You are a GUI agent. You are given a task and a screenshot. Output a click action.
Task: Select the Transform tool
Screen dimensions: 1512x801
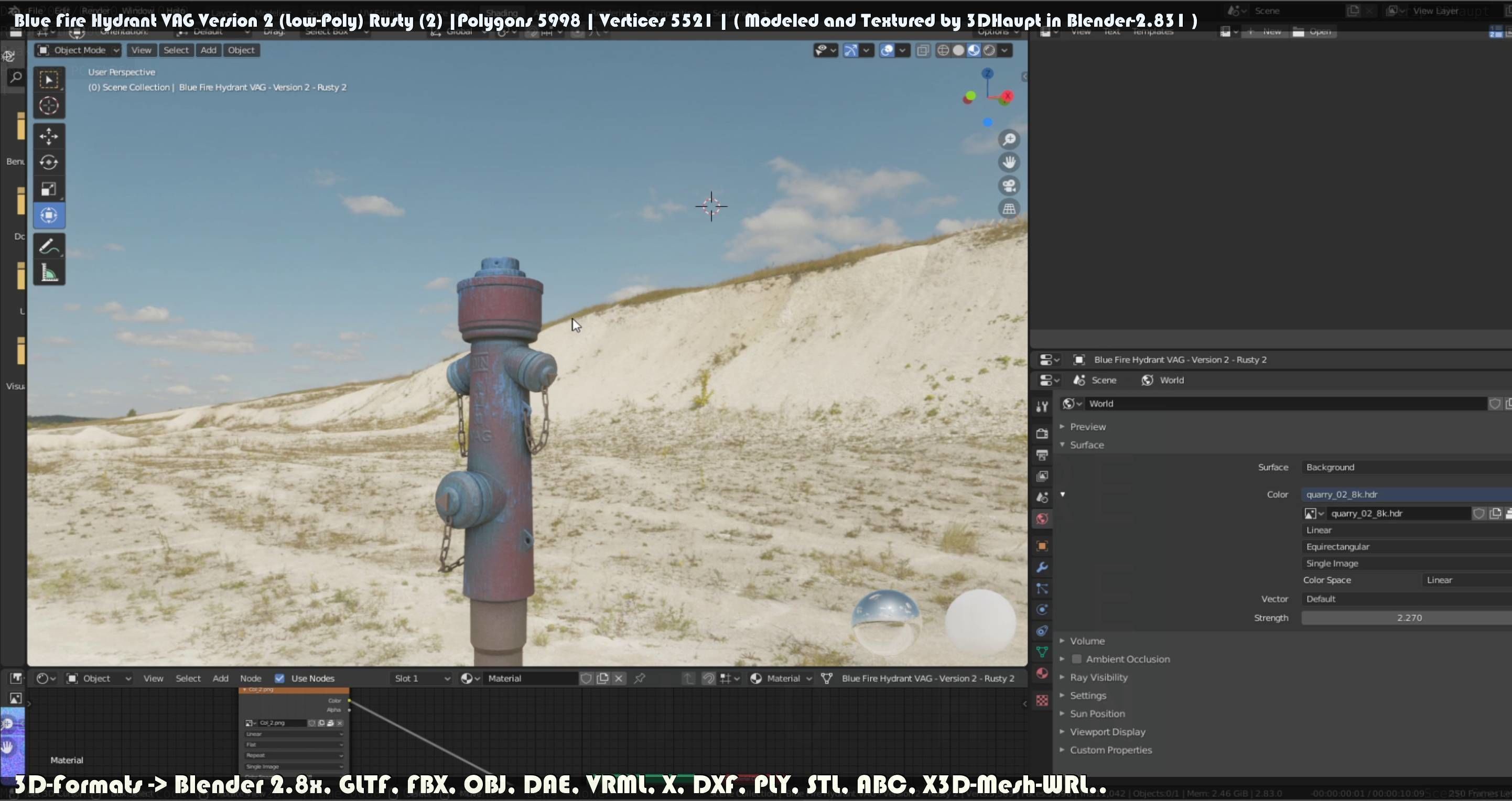(x=49, y=215)
